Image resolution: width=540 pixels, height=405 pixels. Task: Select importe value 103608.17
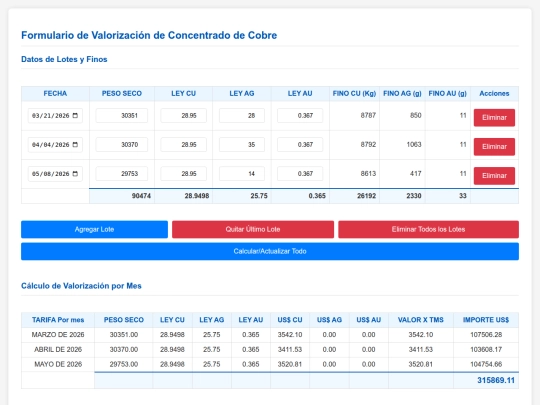[x=486, y=350]
